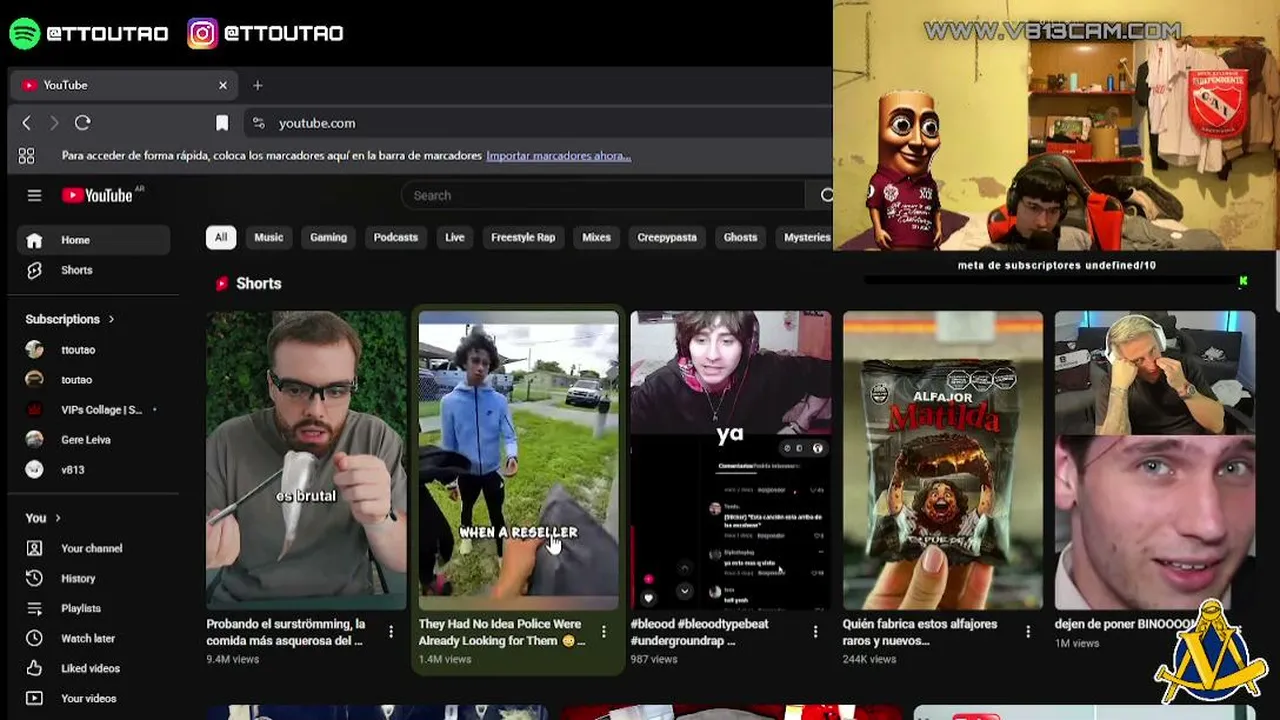This screenshot has height=720, width=1280.
Task: Bookmark this page with the bookmark icon
Action: [x=222, y=123]
